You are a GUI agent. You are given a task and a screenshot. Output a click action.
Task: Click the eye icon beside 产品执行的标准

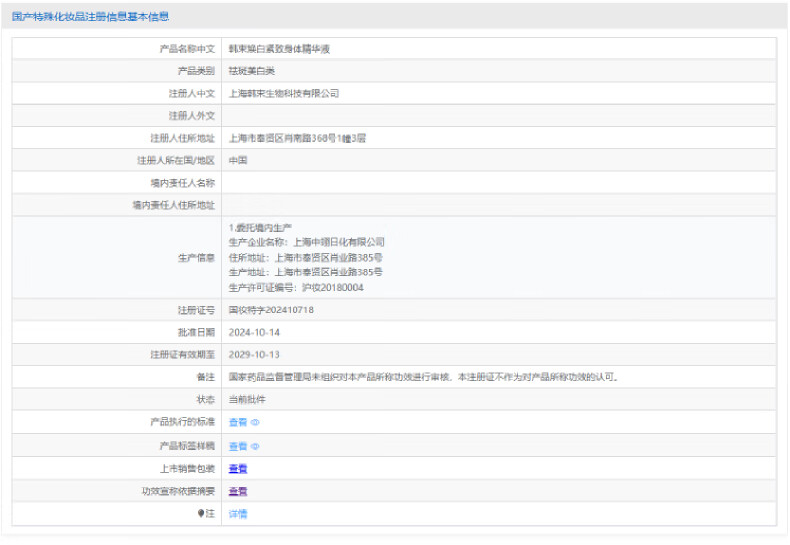click(255, 423)
